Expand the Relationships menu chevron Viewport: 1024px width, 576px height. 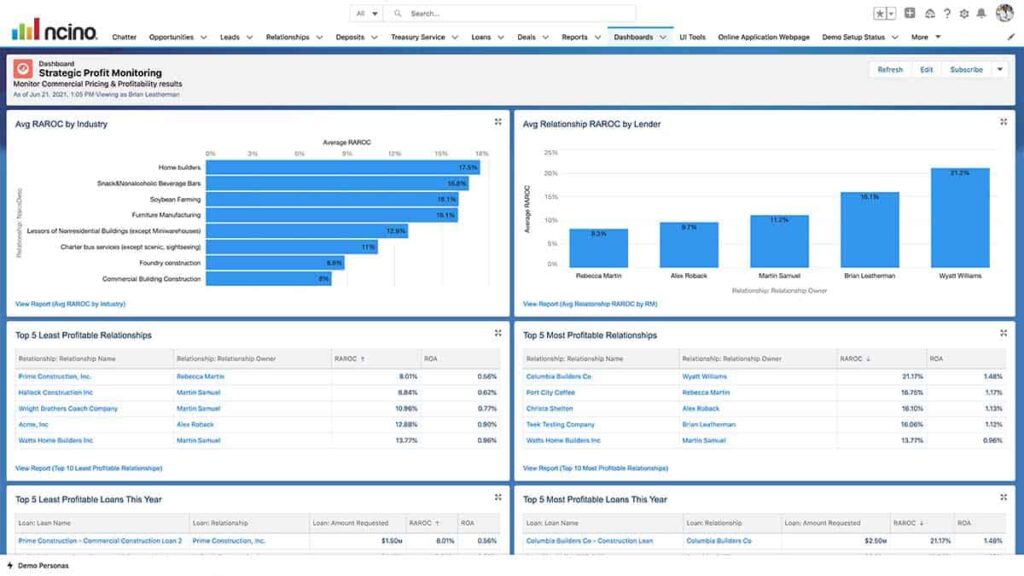(319, 37)
